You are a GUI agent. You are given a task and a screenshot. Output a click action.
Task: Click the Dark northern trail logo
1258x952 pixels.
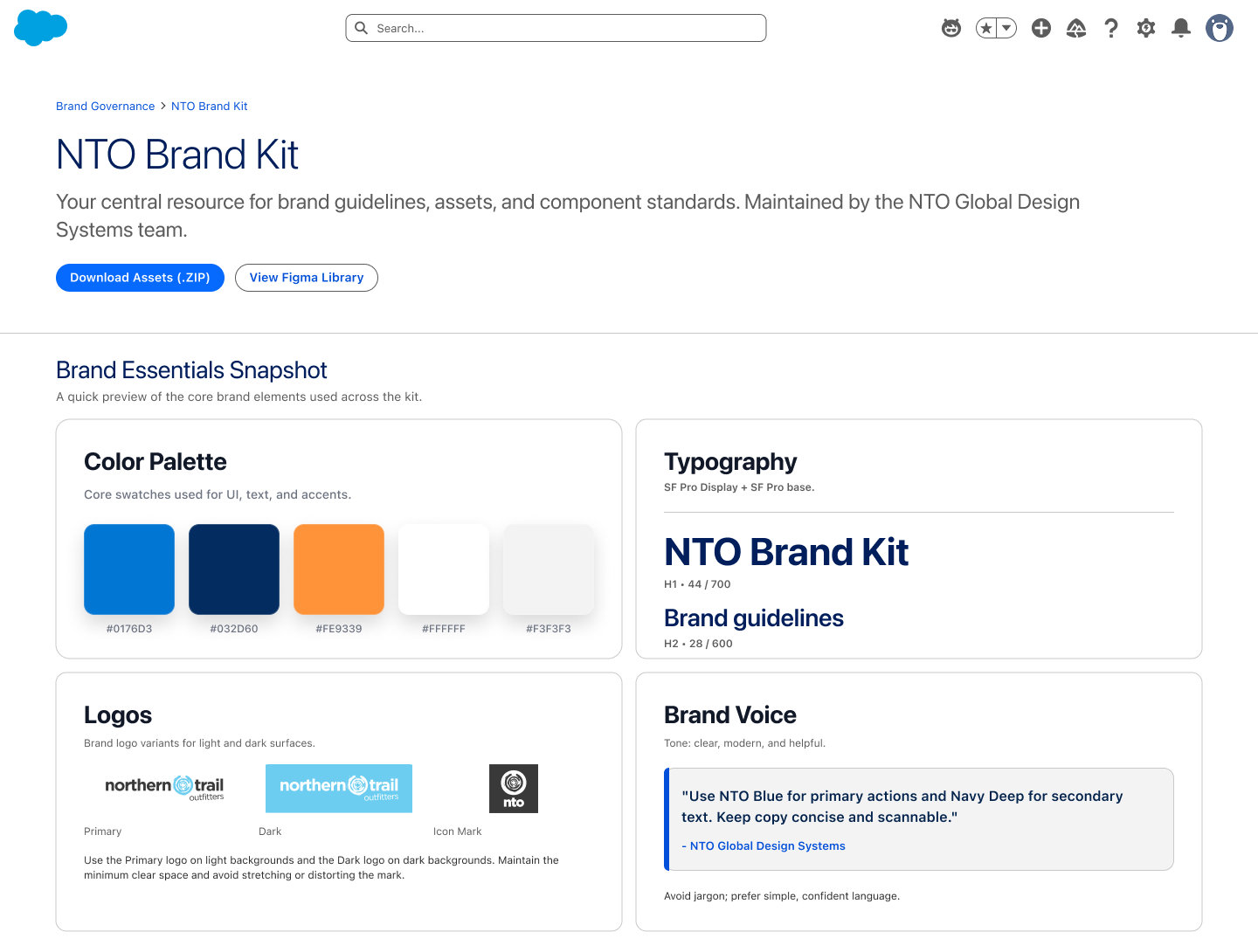[x=339, y=789]
